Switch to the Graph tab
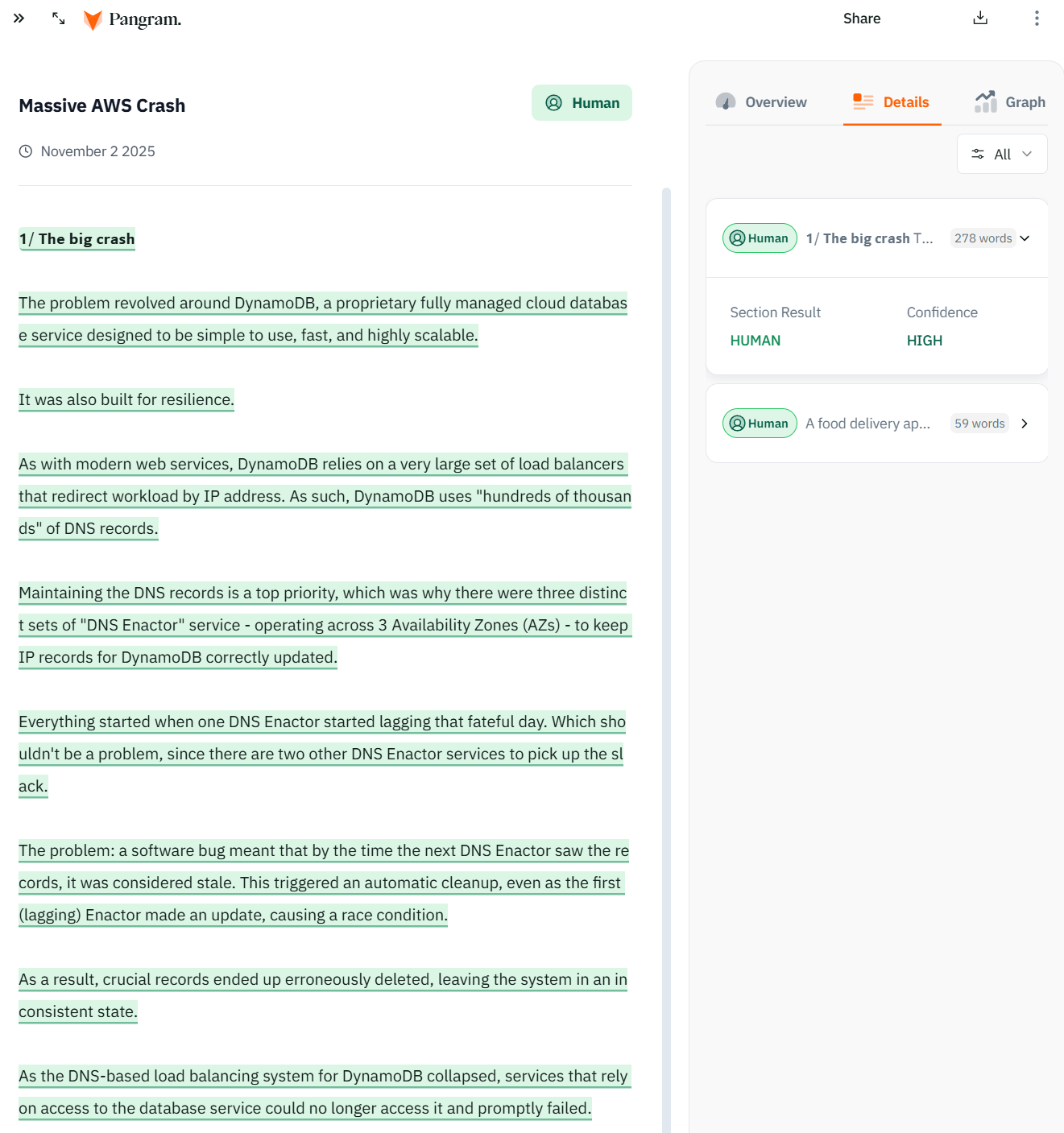The image size is (1064, 1133). (1025, 101)
